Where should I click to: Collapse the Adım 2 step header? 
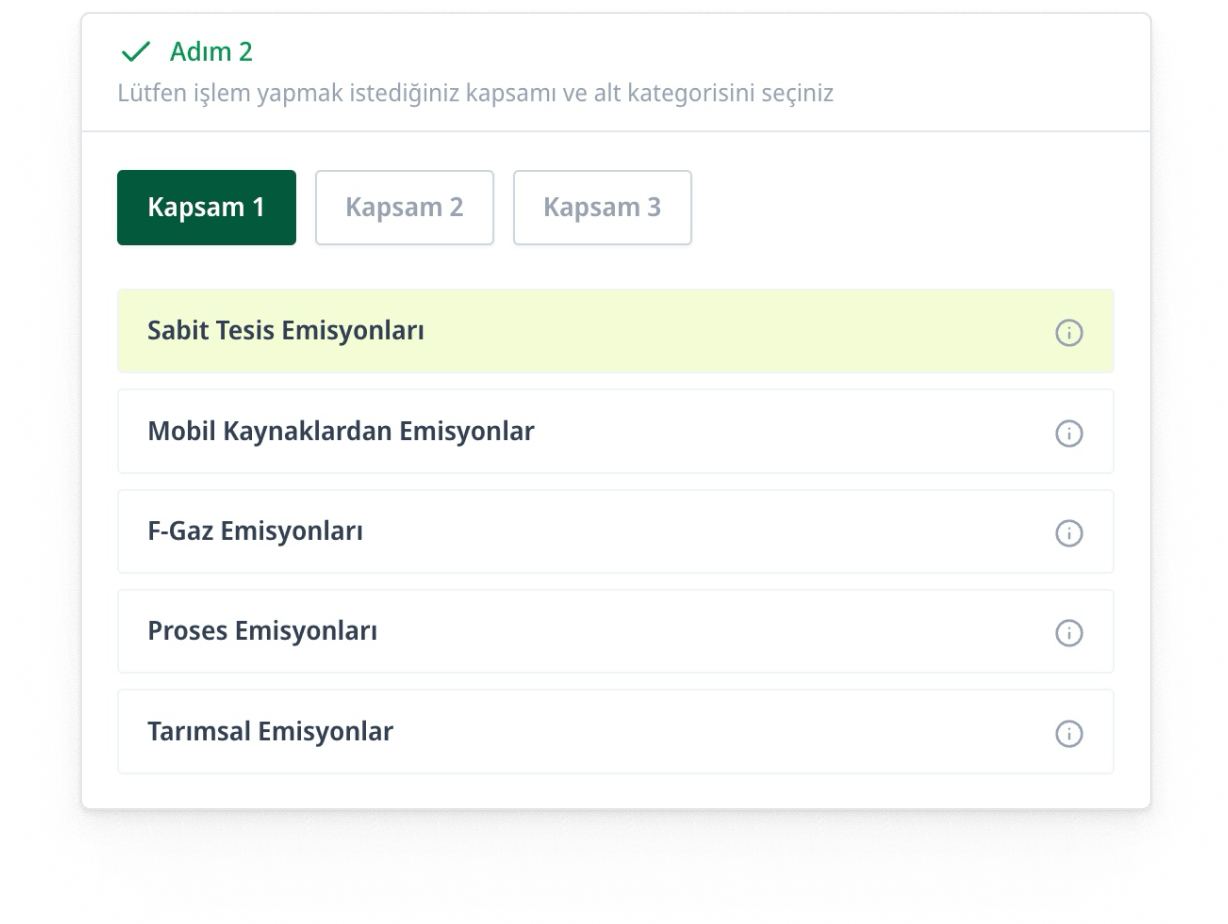tap(211, 52)
